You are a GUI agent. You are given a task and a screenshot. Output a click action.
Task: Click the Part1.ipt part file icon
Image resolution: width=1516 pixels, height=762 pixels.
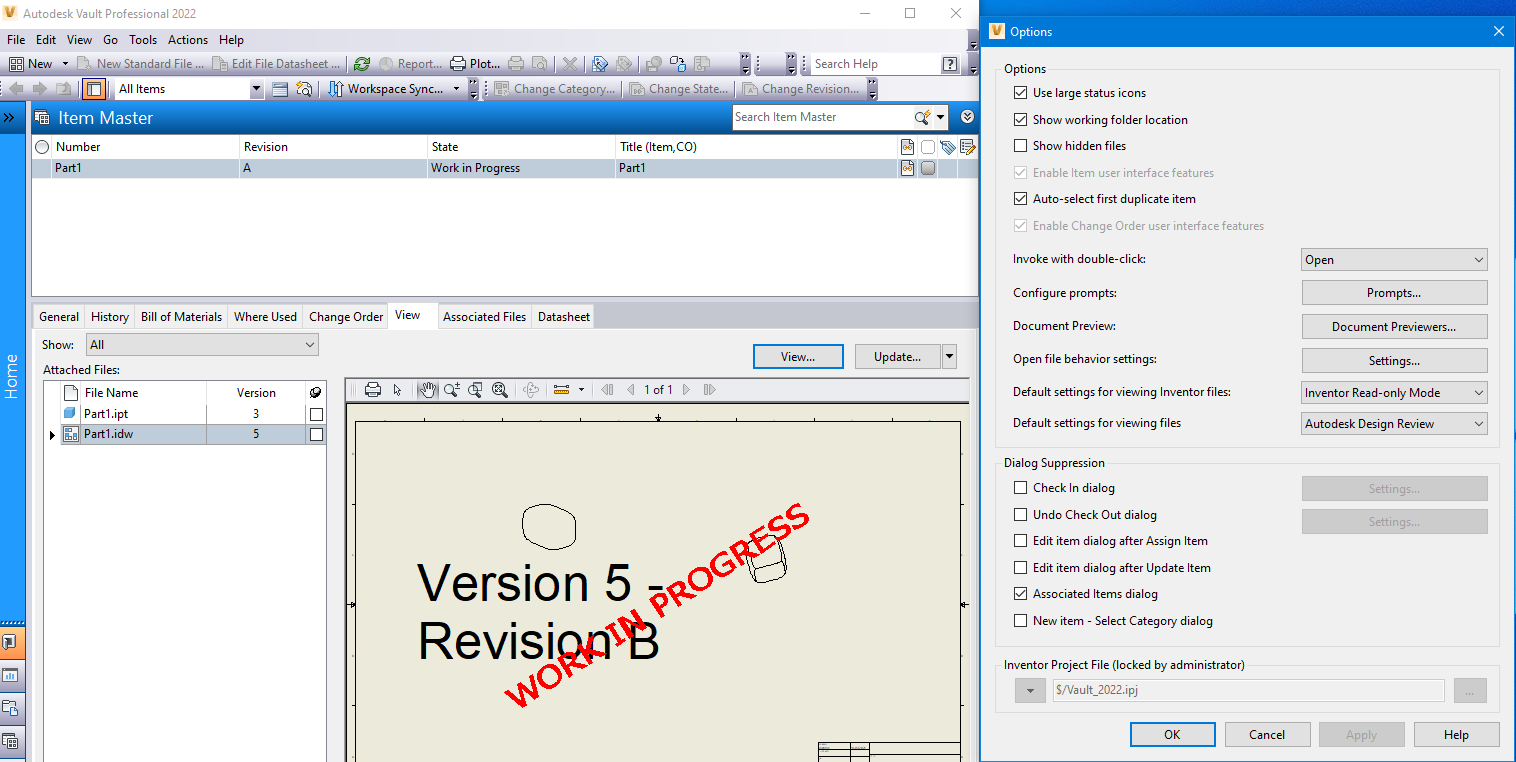tap(71, 413)
